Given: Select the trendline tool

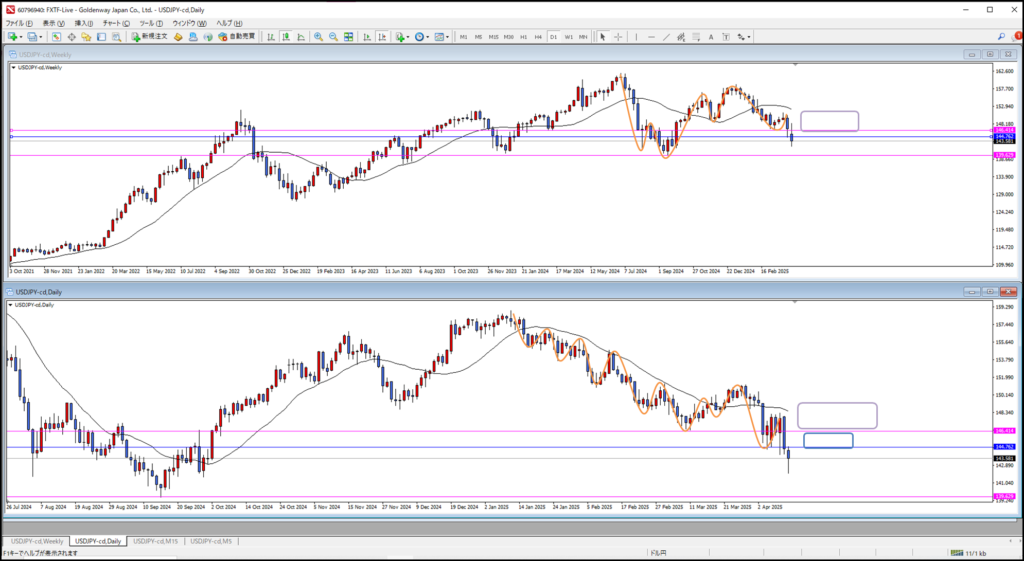Looking at the screenshot, I should pyautogui.click(x=666, y=37).
